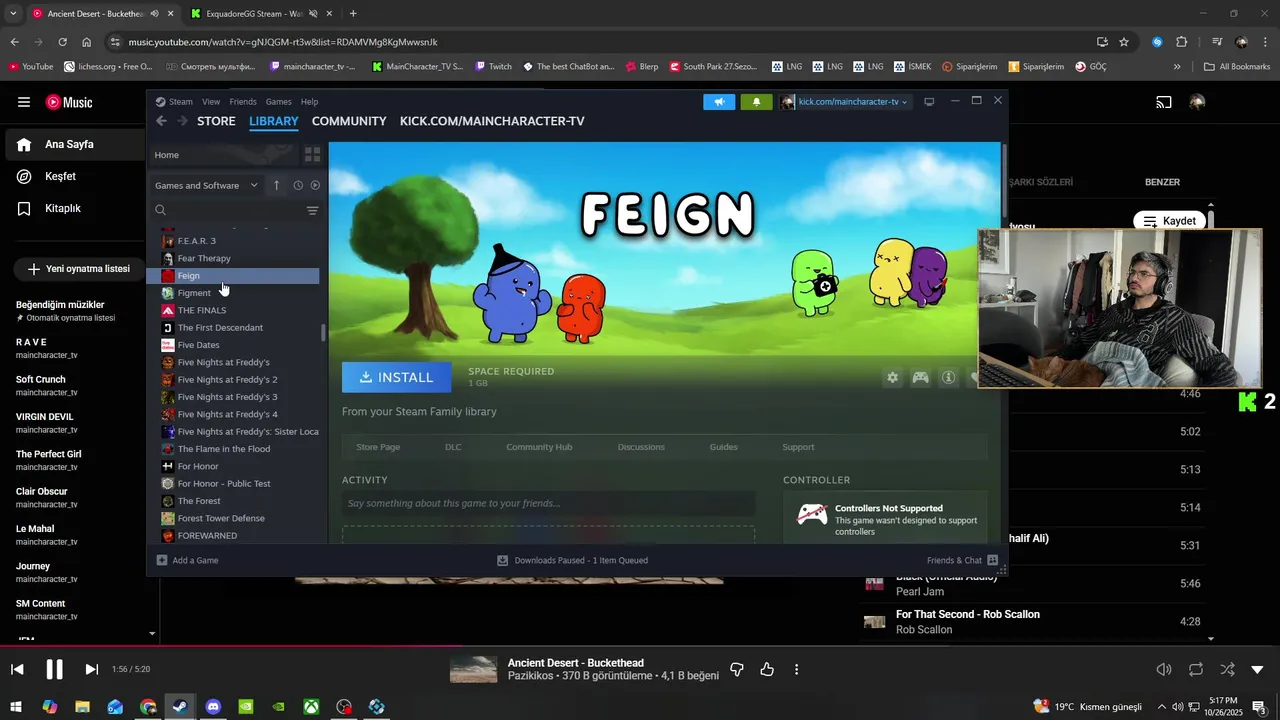Open the KICK.COM/MAINCHARACTER-TV profile tab
This screenshot has width=1280, height=720.
(x=492, y=121)
